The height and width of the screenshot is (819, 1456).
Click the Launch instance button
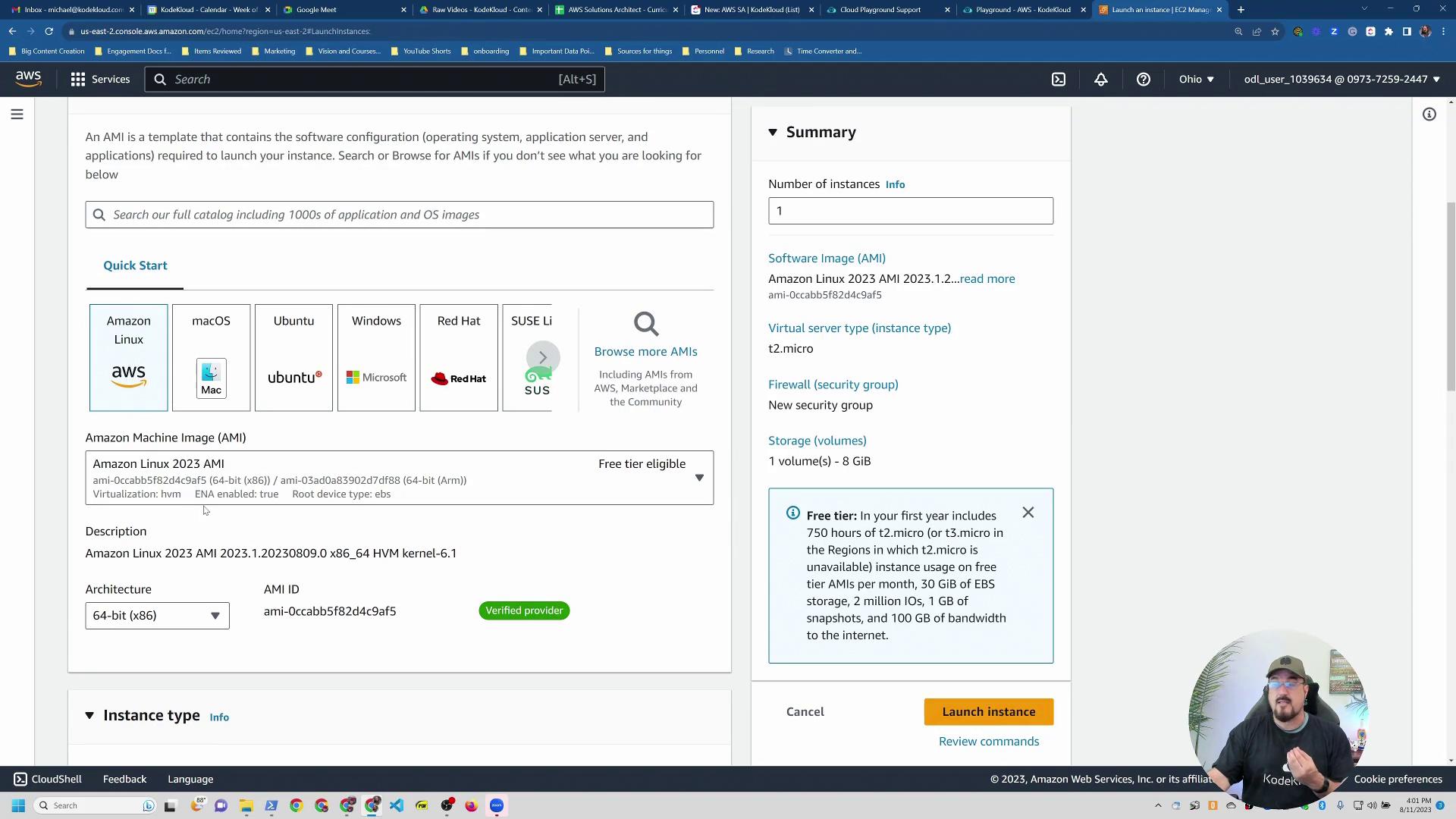pos(988,711)
